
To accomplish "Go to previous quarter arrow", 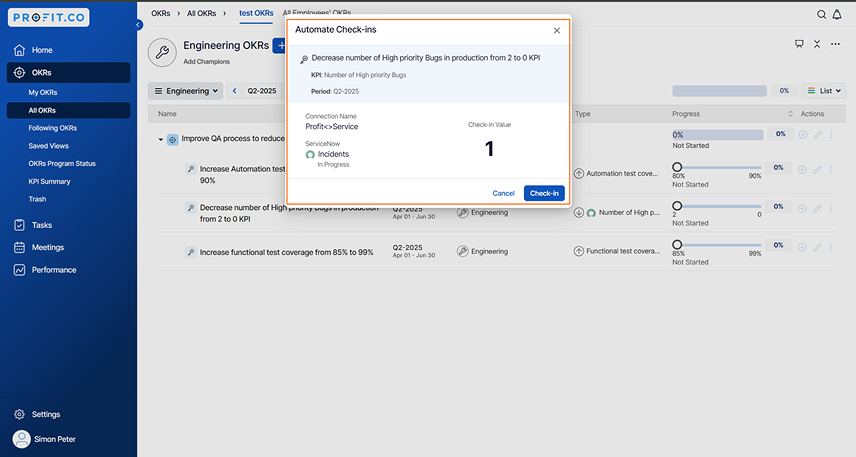I will pos(234,91).
